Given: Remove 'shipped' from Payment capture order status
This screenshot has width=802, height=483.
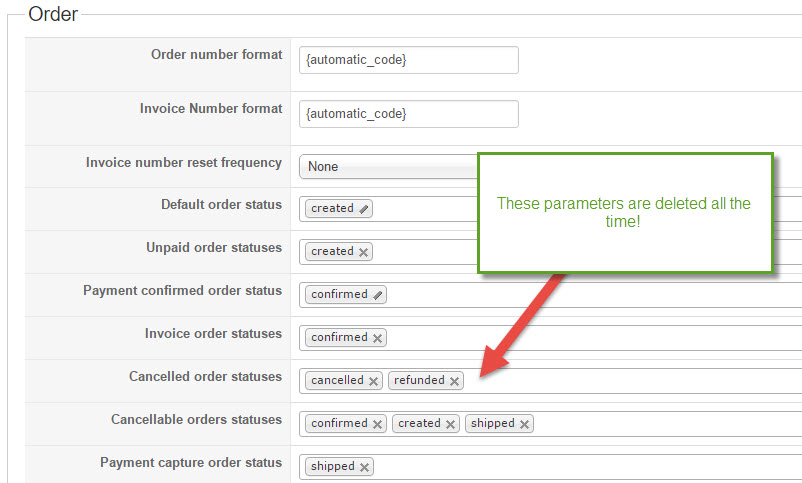Looking at the screenshot, I should (x=364, y=467).
